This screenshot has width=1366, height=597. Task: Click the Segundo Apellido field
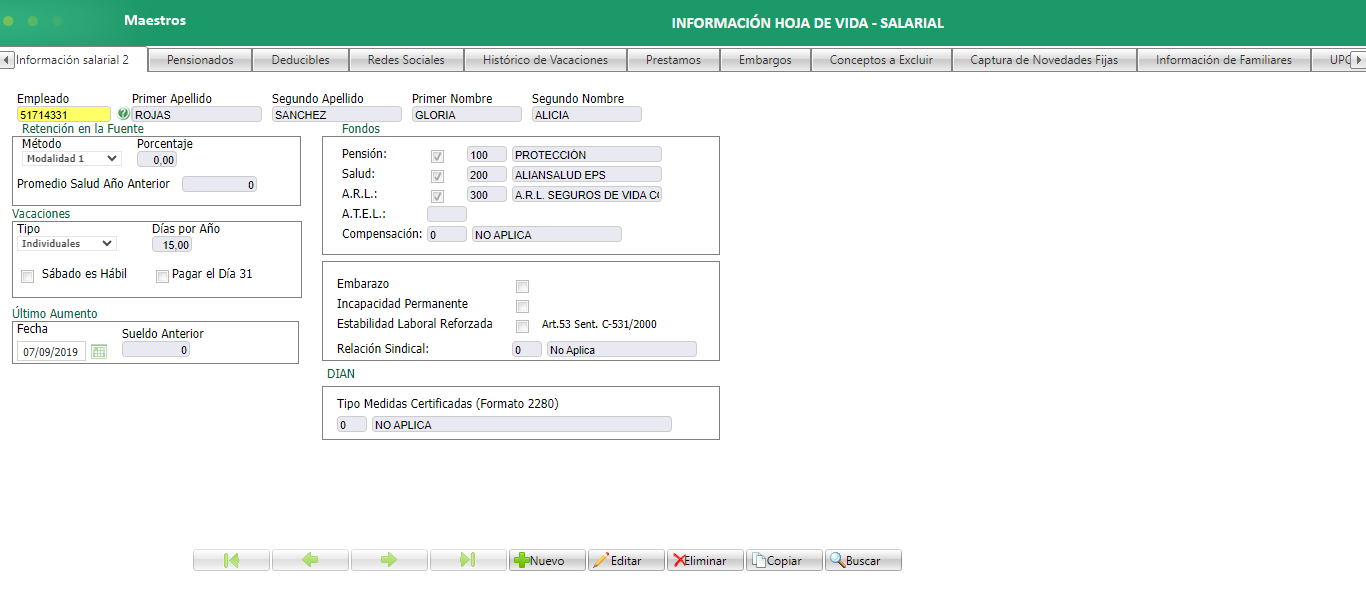point(337,115)
